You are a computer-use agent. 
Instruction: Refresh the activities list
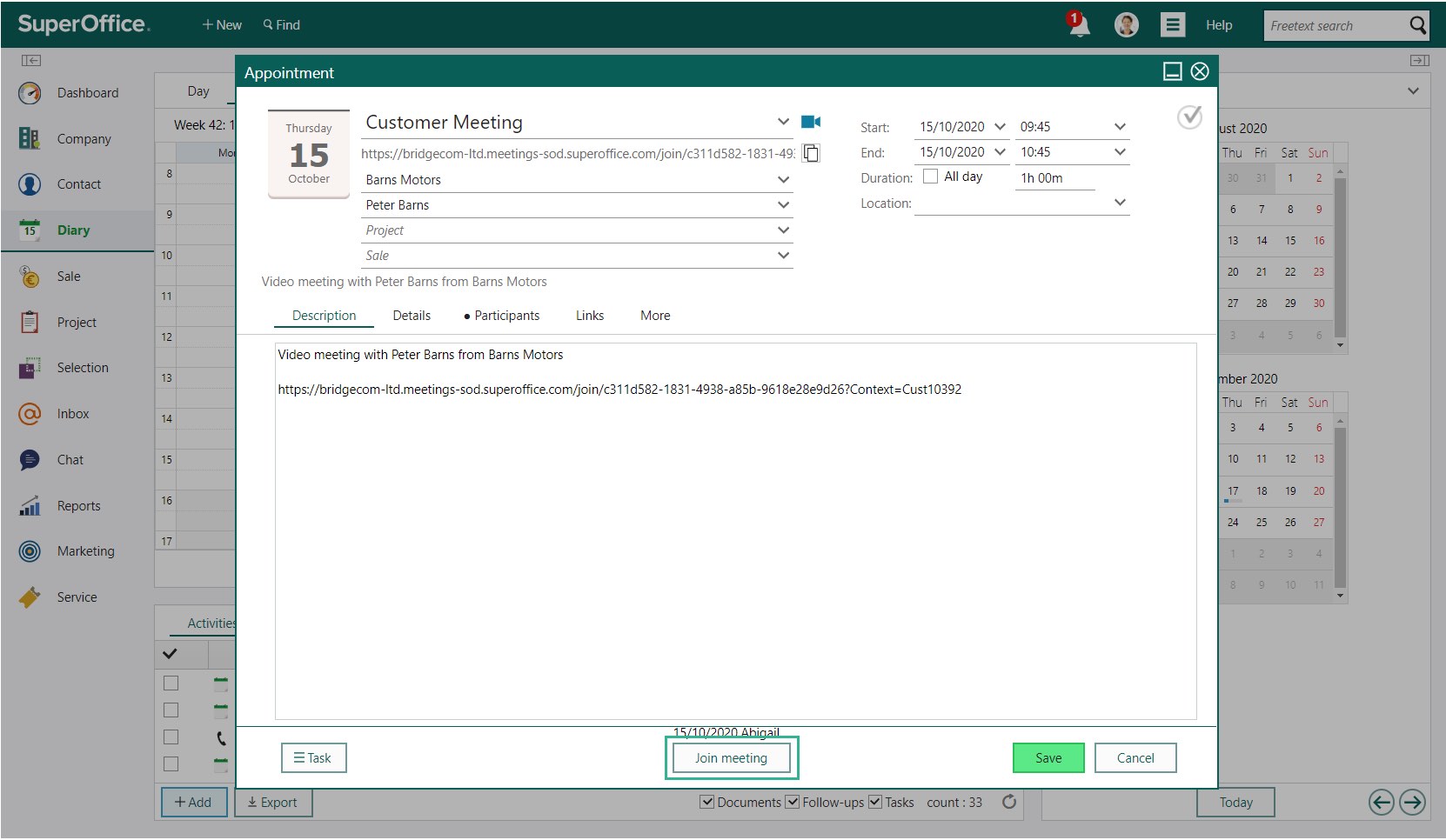click(x=1009, y=802)
